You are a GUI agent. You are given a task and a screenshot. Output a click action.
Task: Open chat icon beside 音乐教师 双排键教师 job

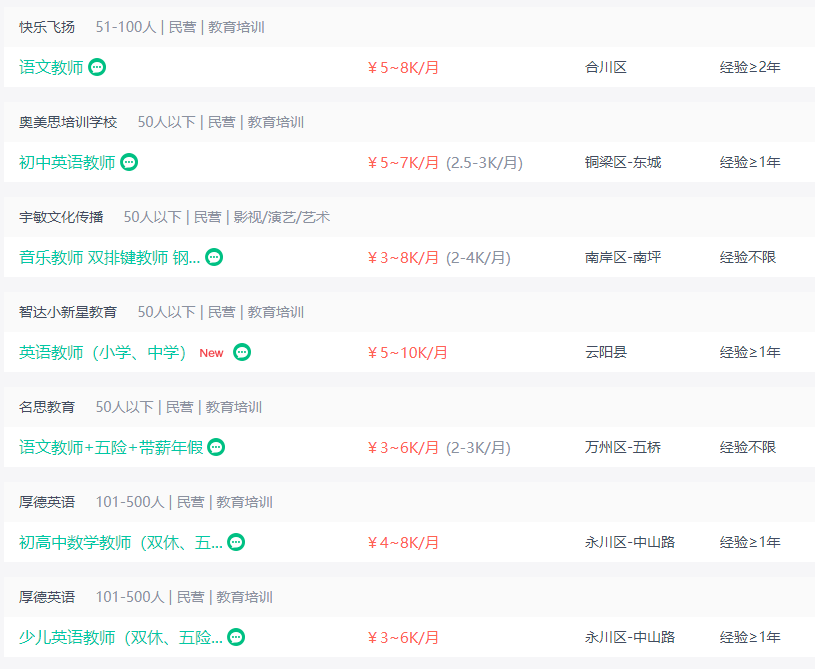pos(214,257)
